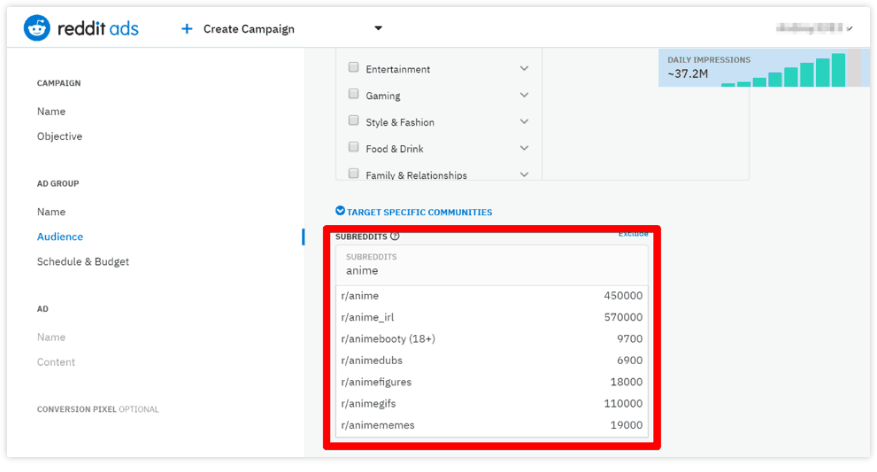Image resolution: width=877 pixels, height=472 pixels.
Task: Expand the Food & Drink chevron
Action: [x=524, y=148]
